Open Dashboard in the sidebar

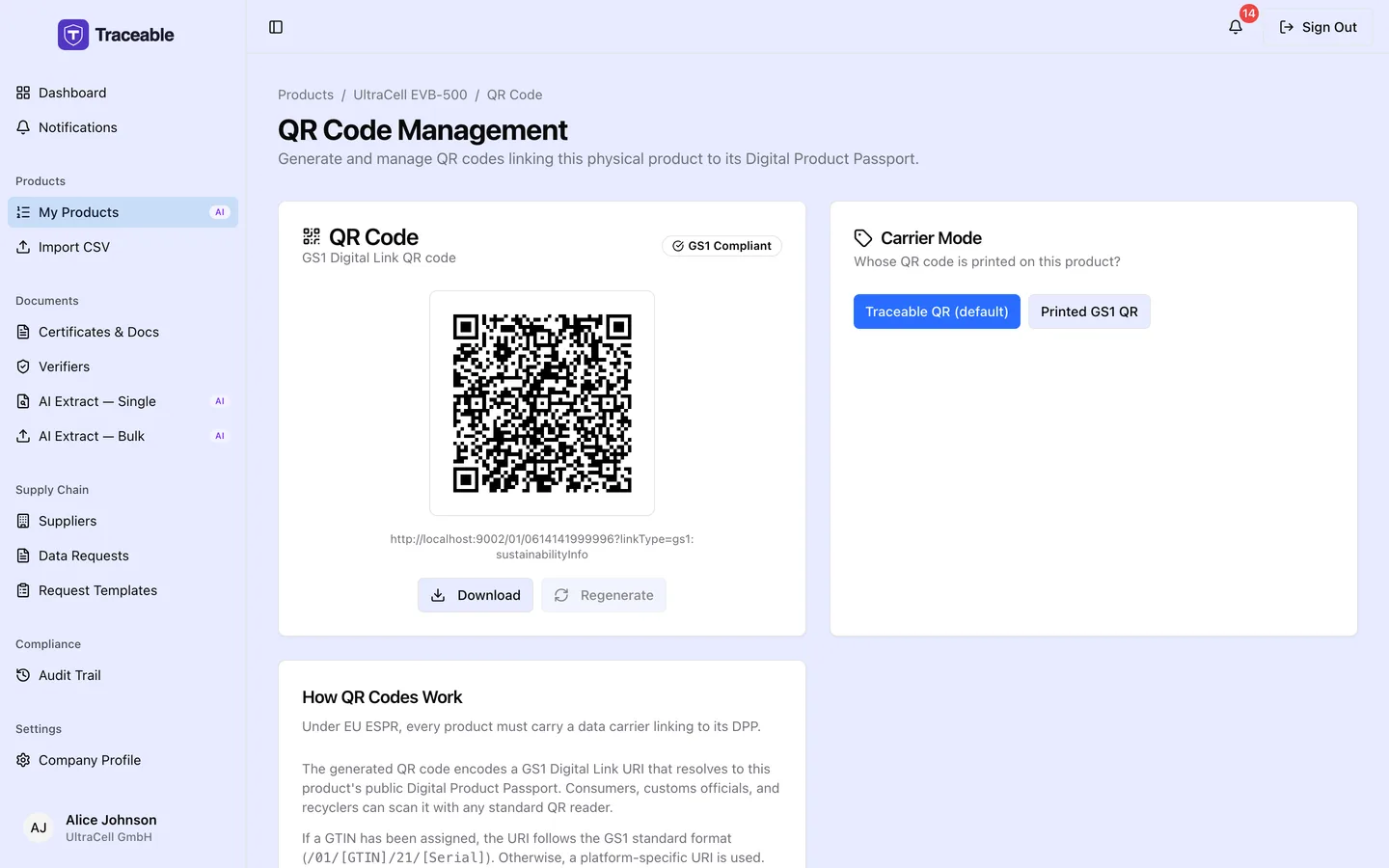123,93
